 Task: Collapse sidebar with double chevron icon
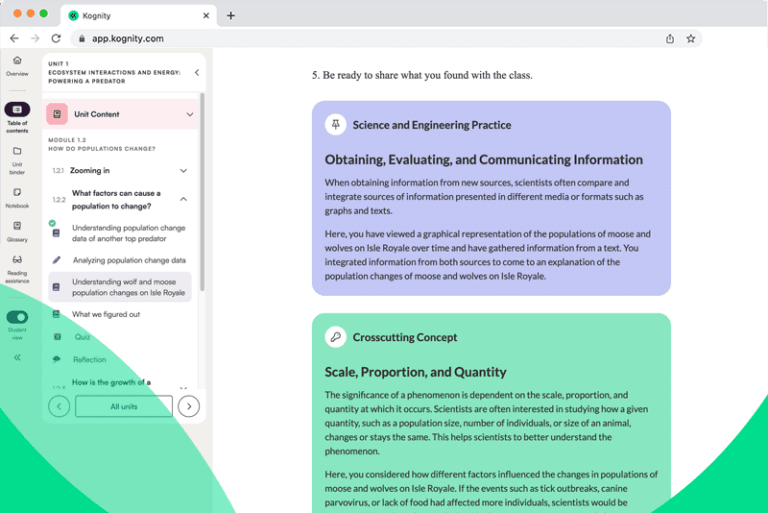click(x=17, y=357)
